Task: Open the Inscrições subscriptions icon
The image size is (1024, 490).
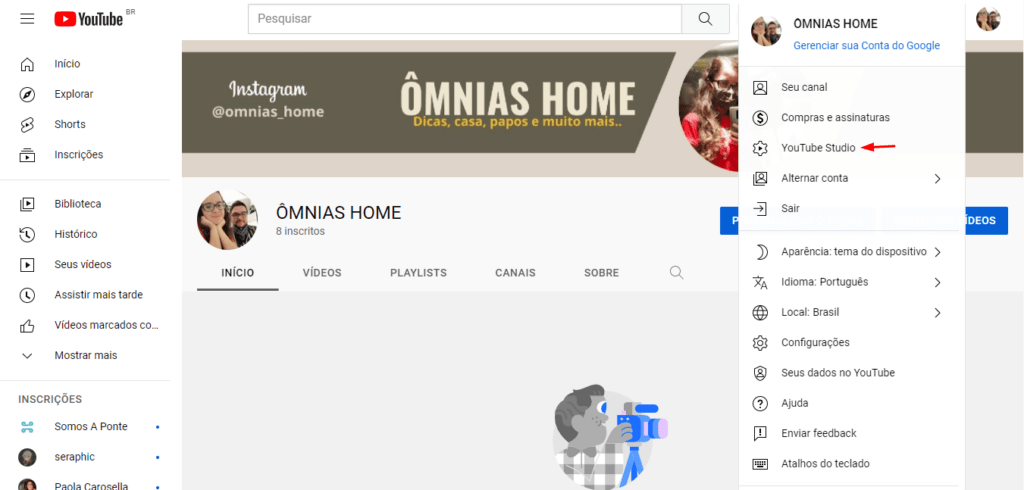Action: (x=27, y=155)
